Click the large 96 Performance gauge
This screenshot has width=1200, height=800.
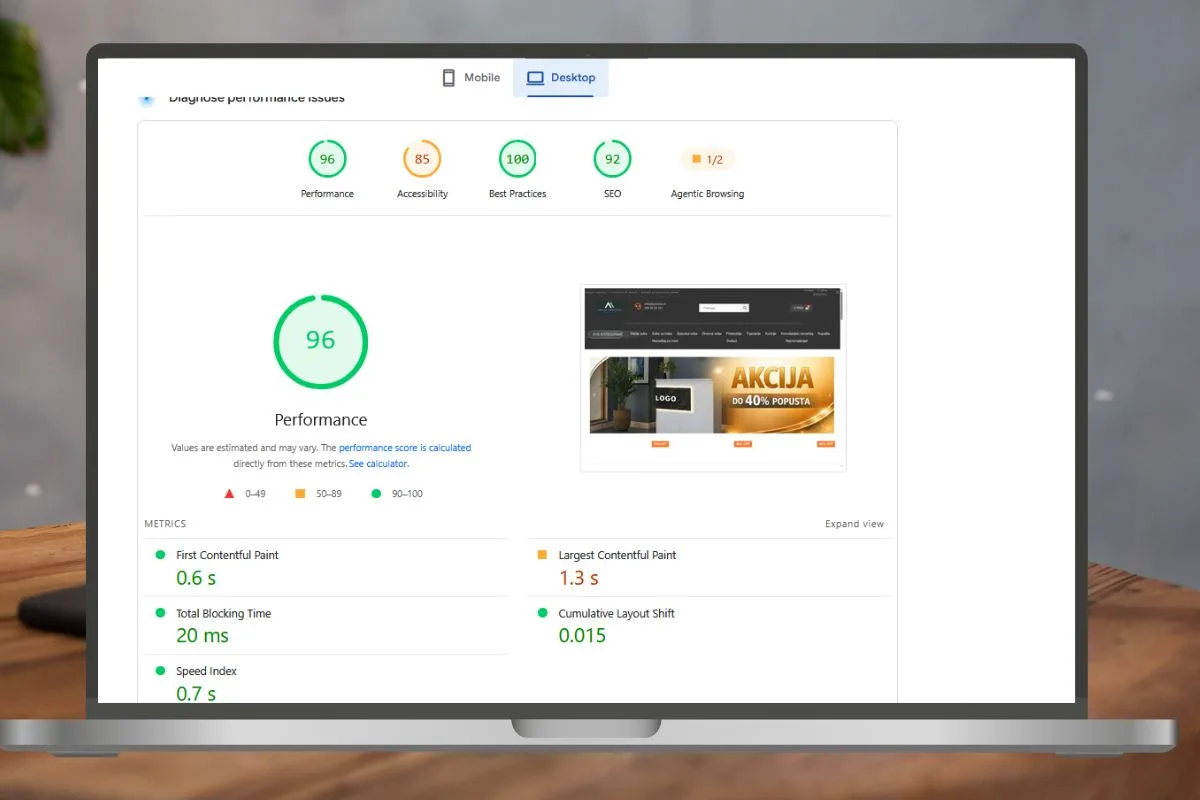coord(320,341)
